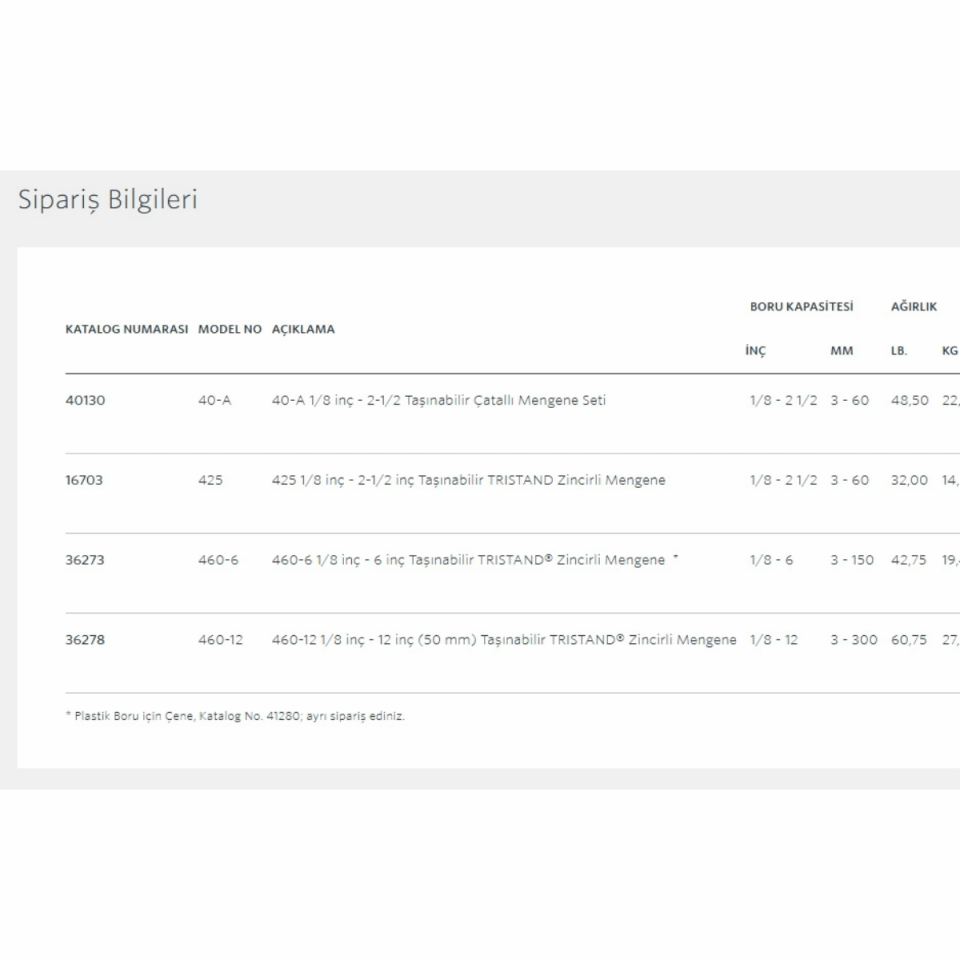Click the İNÇ sub-column header
The height and width of the screenshot is (960, 960).
pyautogui.click(x=755, y=351)
